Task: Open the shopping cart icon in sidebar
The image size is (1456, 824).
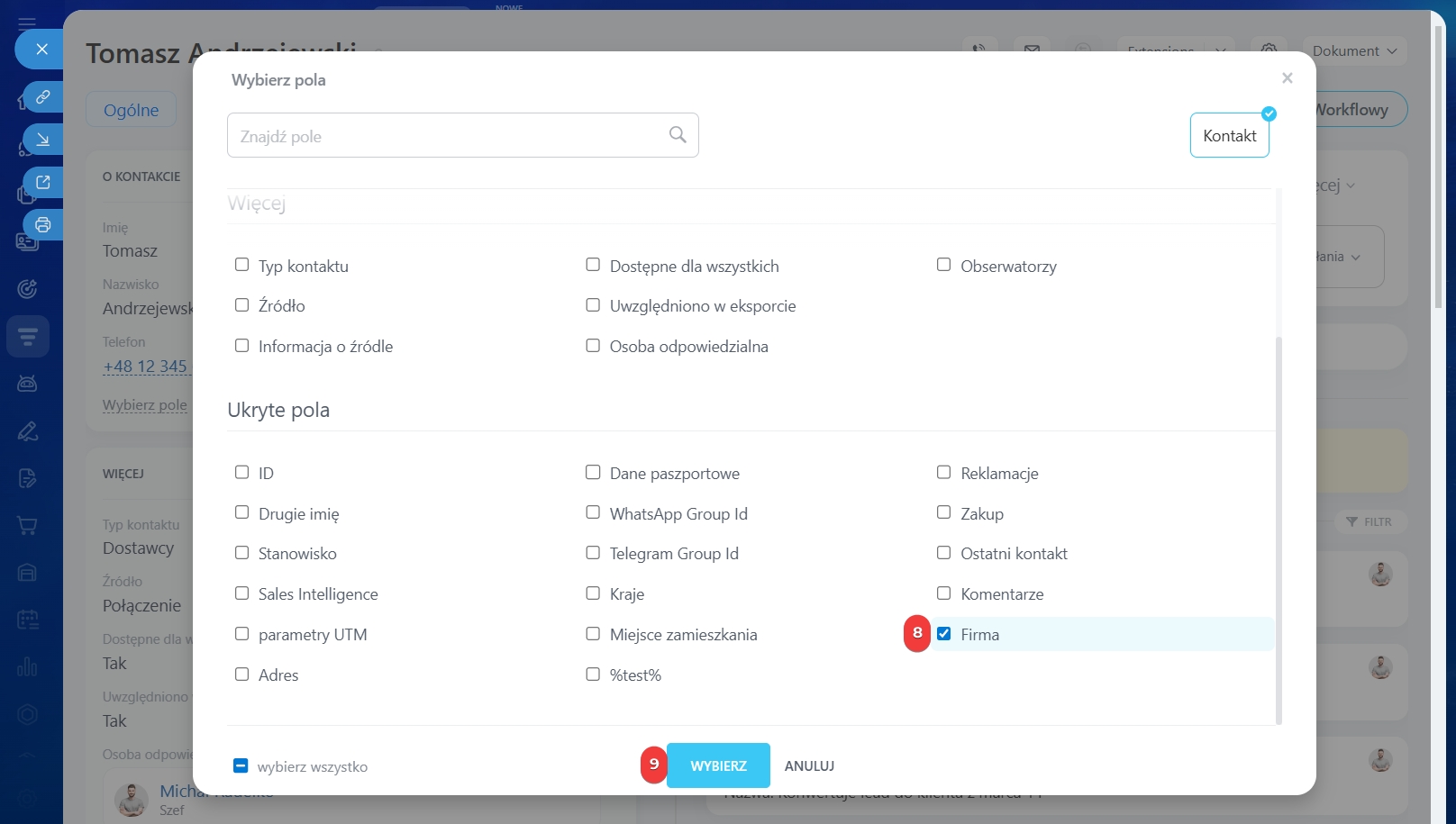Action: point(28,525)
